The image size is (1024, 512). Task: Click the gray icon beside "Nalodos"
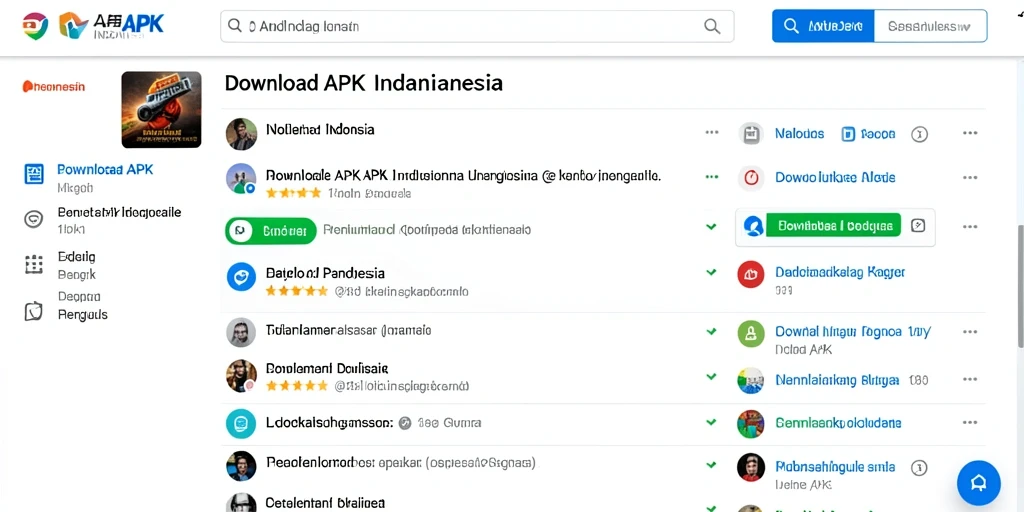751,133
